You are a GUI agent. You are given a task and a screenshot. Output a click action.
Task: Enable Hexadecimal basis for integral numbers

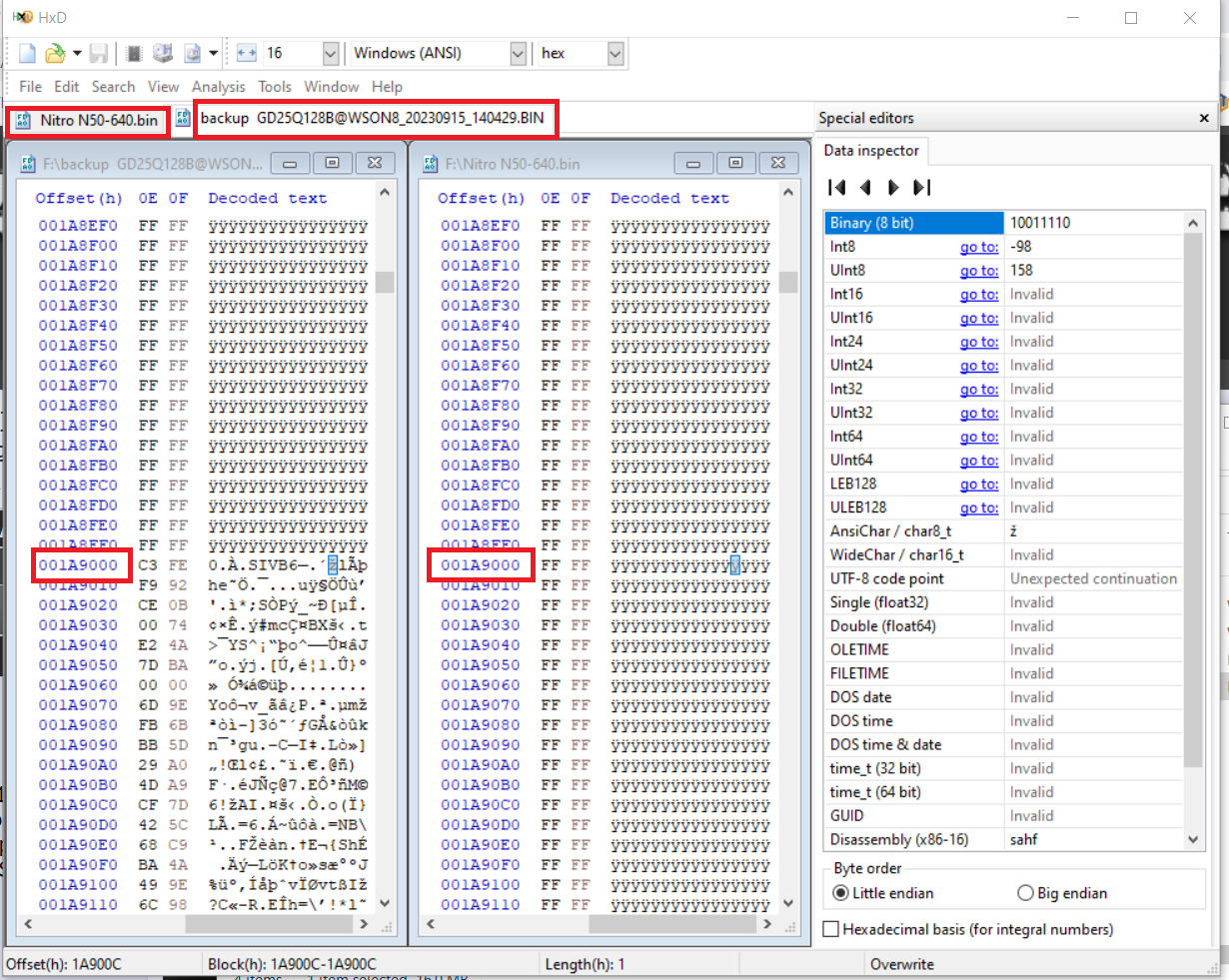pyautogui.click(x=830, y=929)
